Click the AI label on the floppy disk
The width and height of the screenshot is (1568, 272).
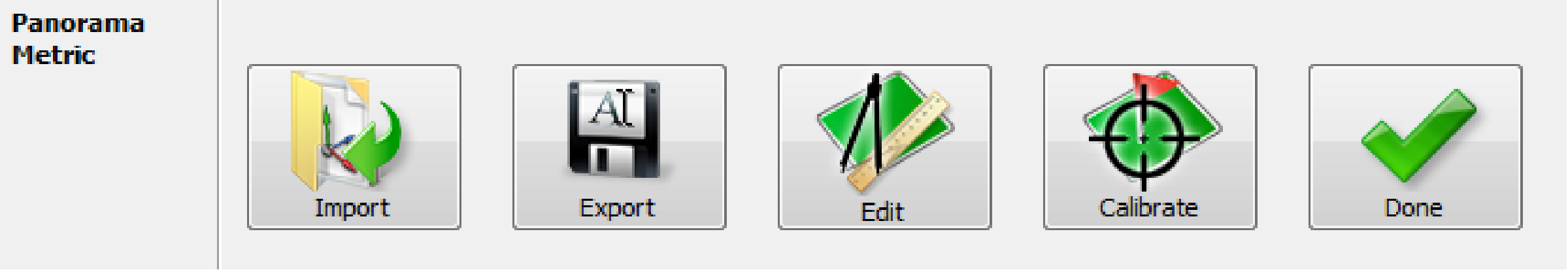pos(613,109)
